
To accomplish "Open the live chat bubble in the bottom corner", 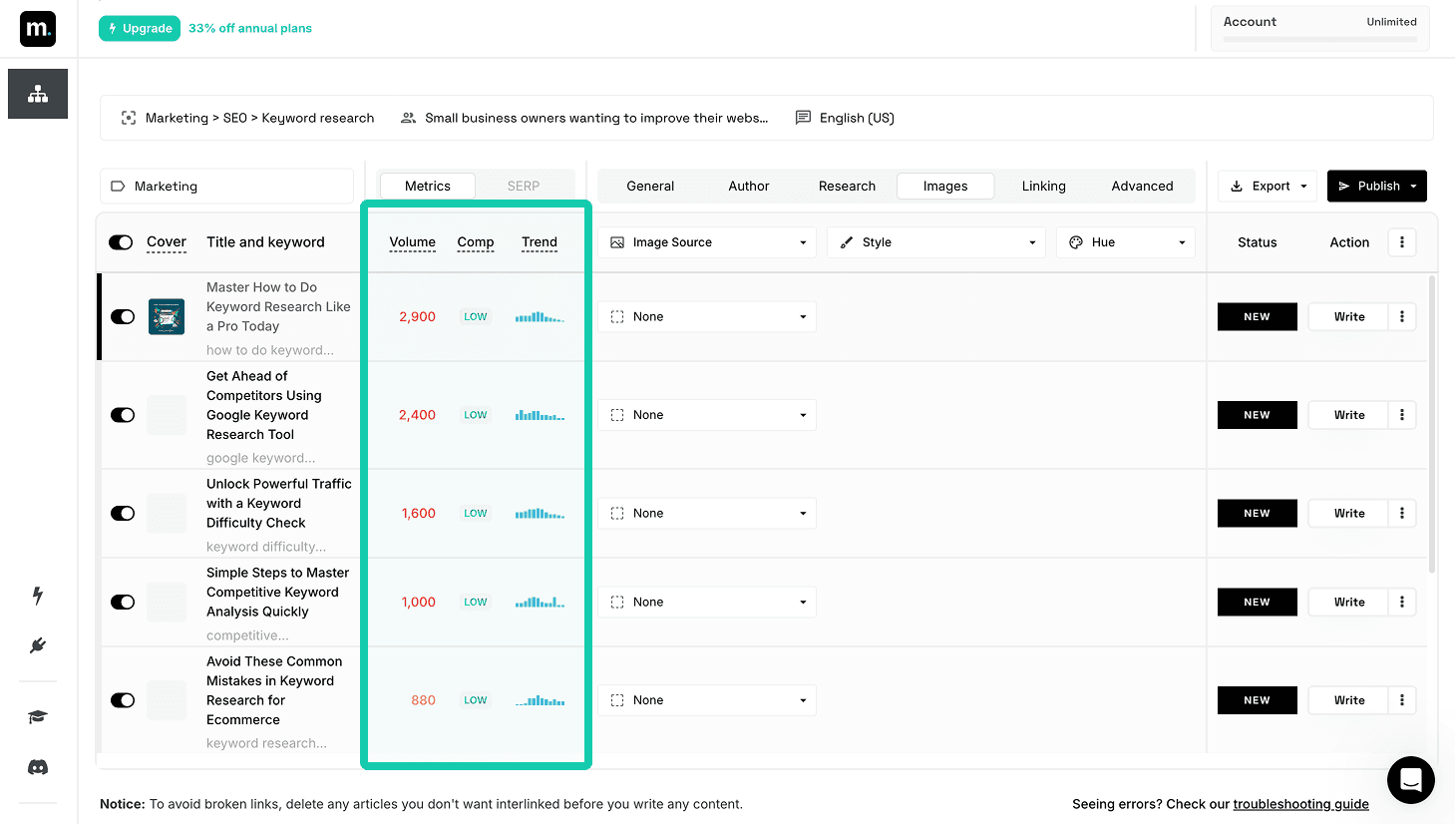I will [x=1410, y=780].
